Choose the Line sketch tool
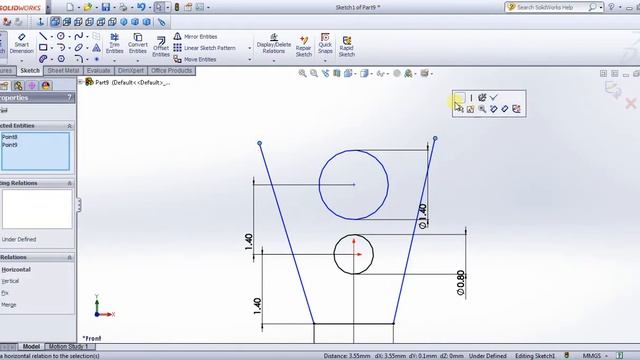 point(43,36)
